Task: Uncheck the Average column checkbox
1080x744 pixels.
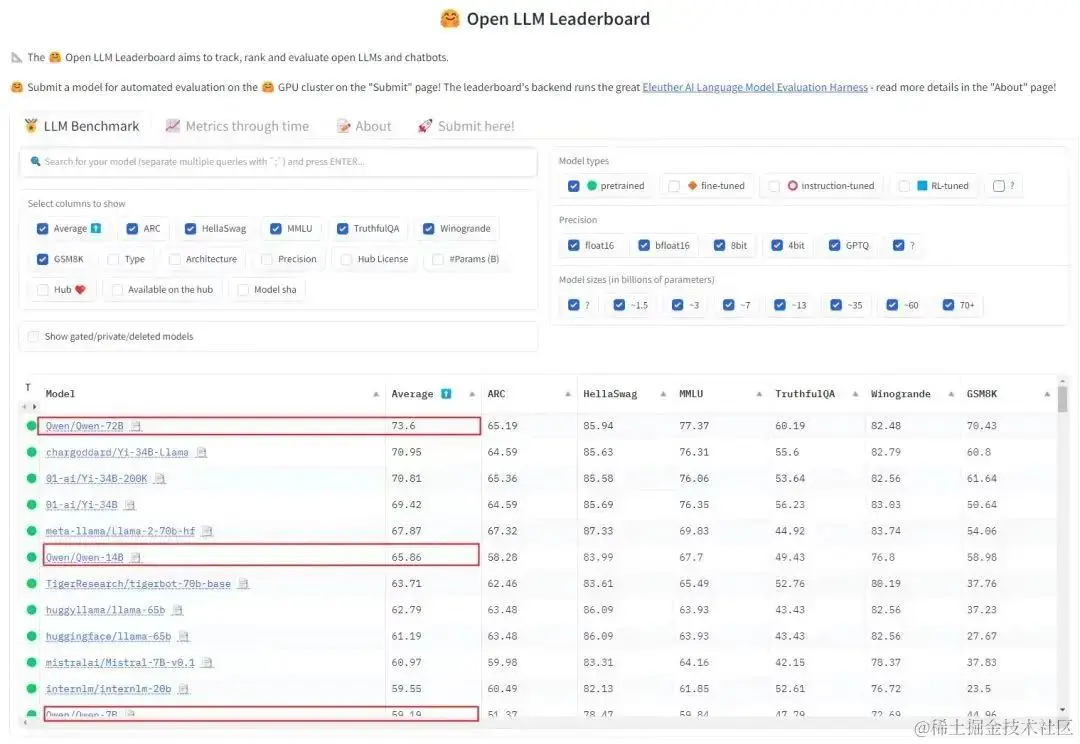Action: 43,229
